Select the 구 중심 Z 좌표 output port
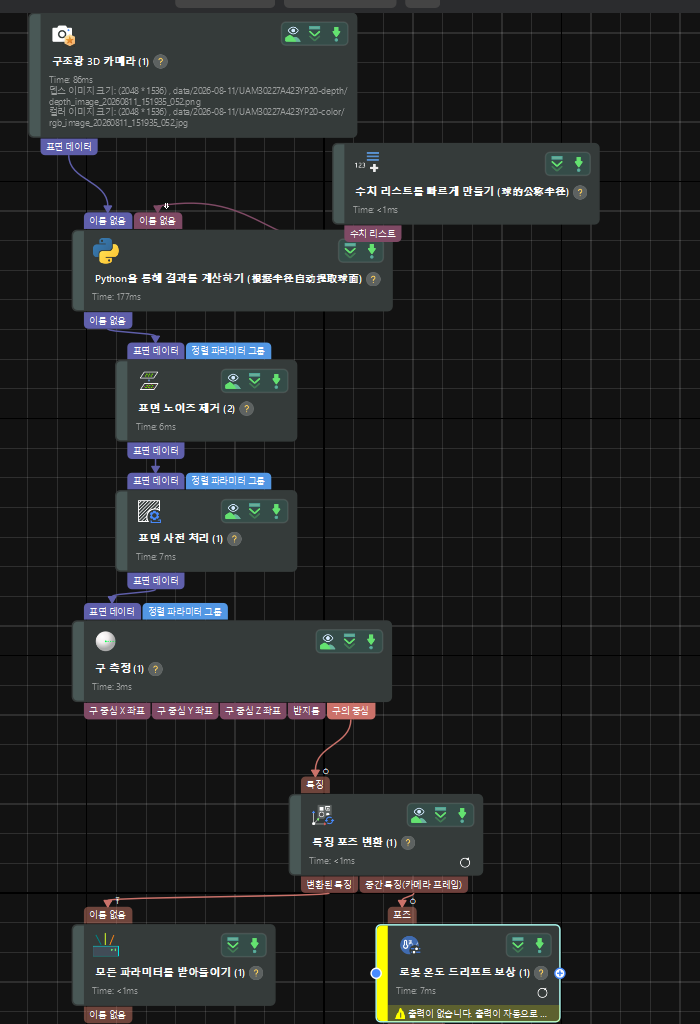 [253, 711]
